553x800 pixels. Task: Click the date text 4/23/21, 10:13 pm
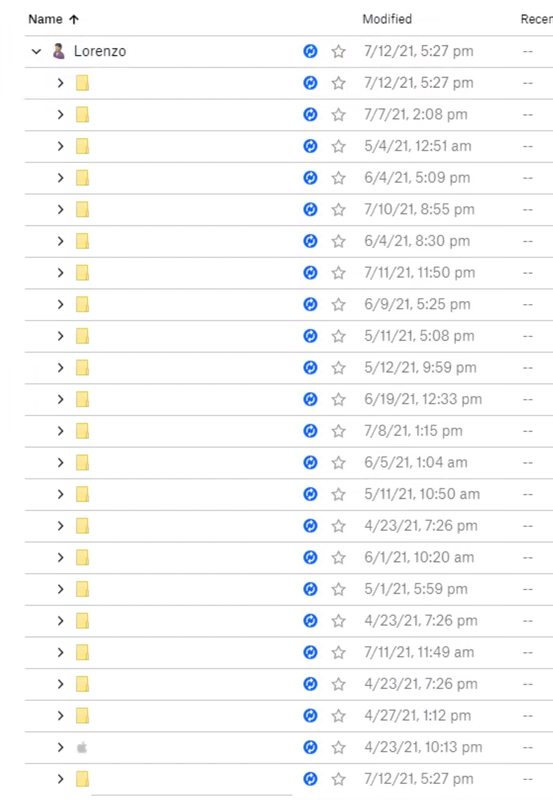[x=423, y=747]
